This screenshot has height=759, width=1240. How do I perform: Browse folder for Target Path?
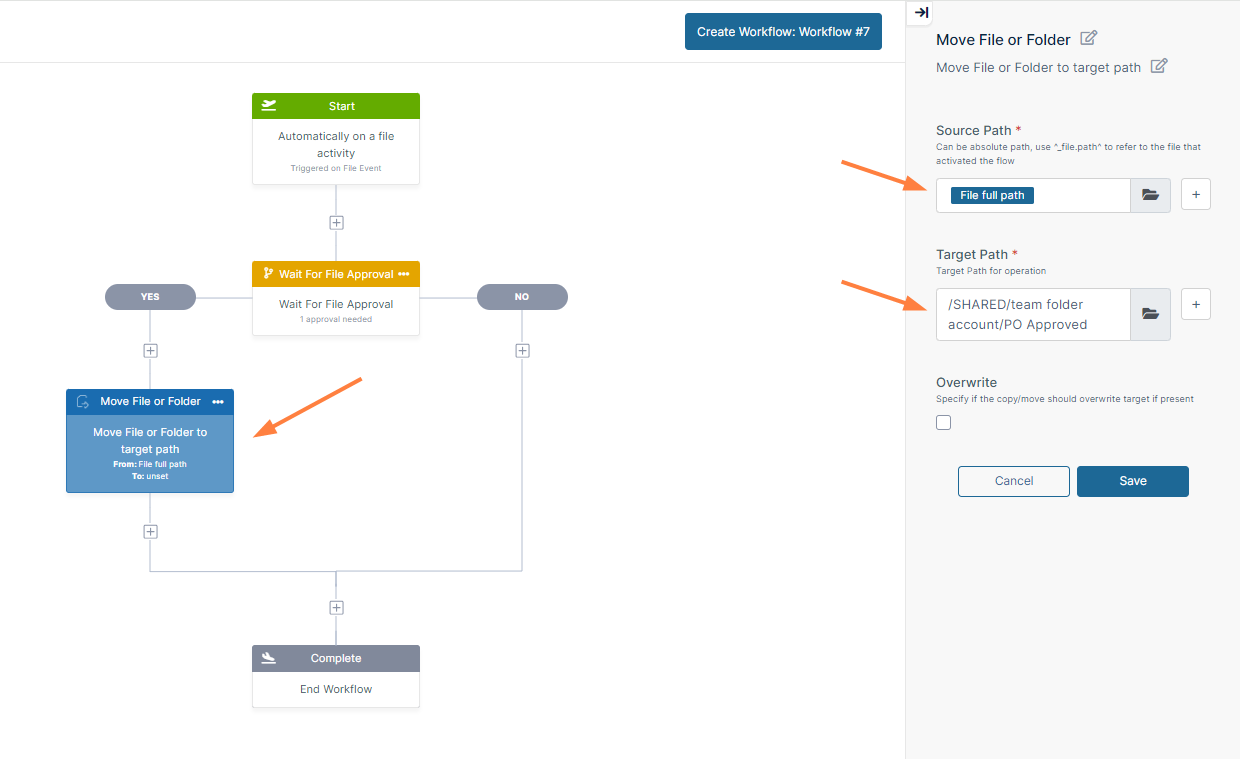click(1150, 314)
